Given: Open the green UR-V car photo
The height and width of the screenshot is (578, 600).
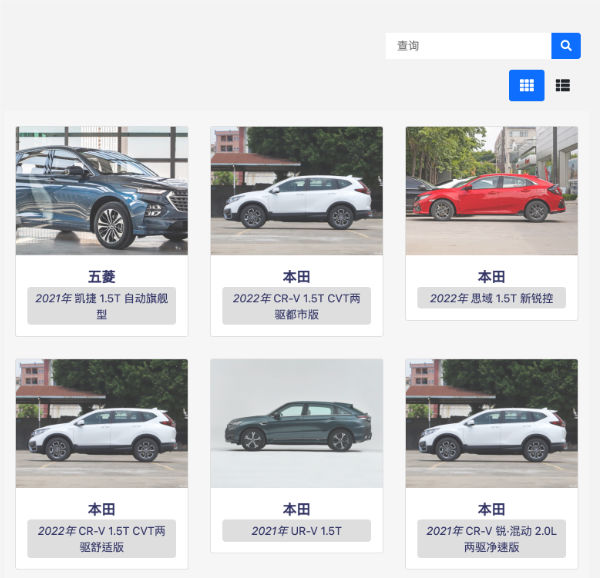Looking at the screenshot, I should coord(297,423).
